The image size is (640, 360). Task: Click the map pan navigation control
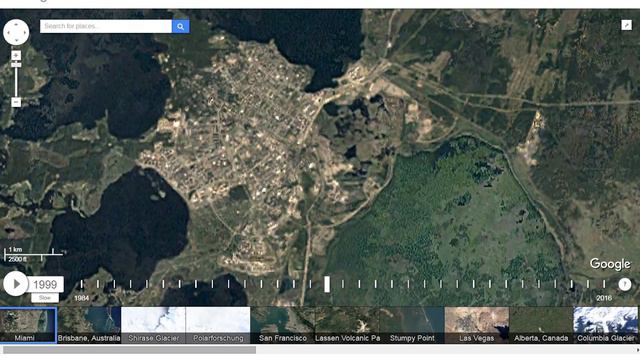point(16,32)
